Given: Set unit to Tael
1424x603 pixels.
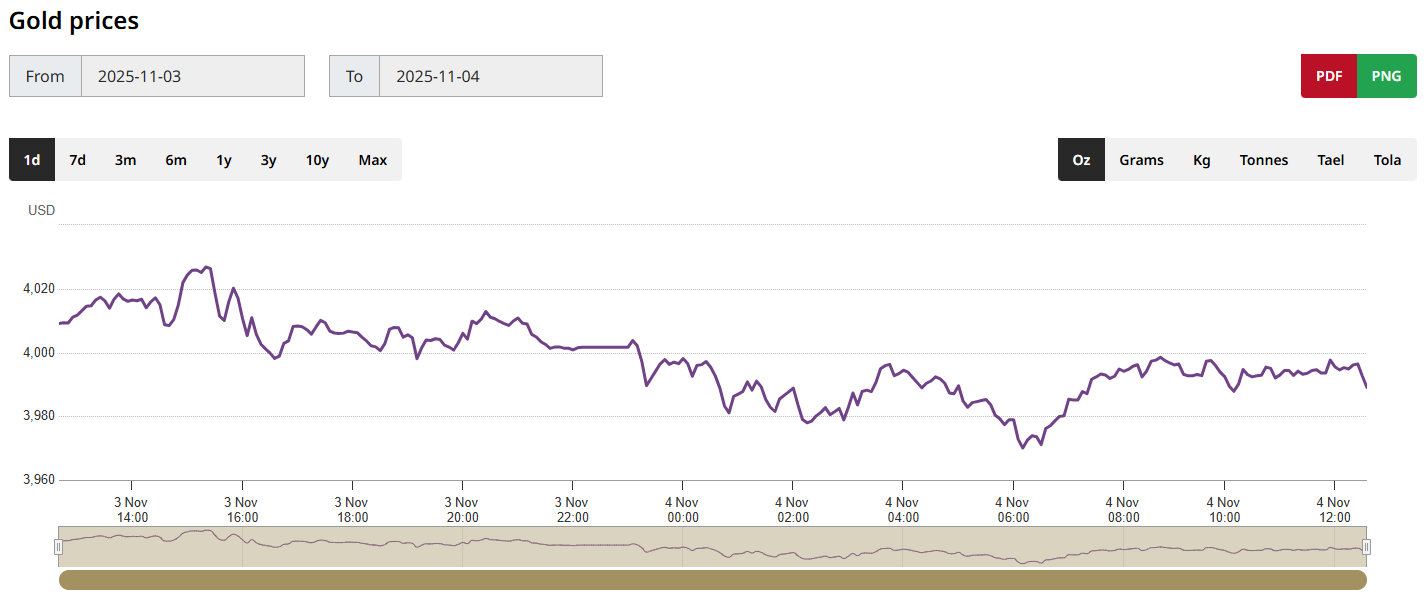Looking at the screenshot, I should [1330, 160].
